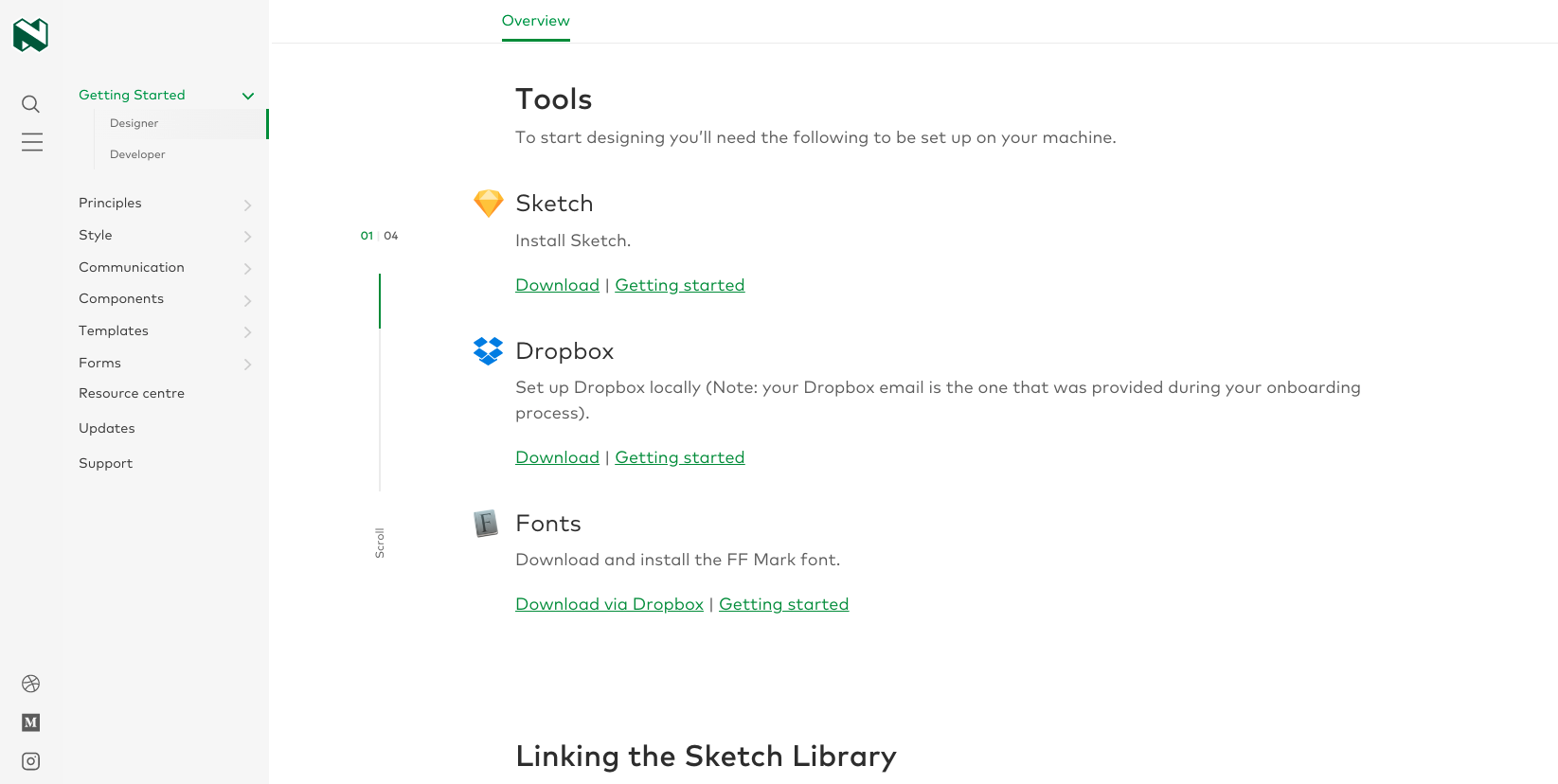This screenshot has height=784, width=1558.
Task: Click the Dropbox logo icon
Action: coord(488,351)
